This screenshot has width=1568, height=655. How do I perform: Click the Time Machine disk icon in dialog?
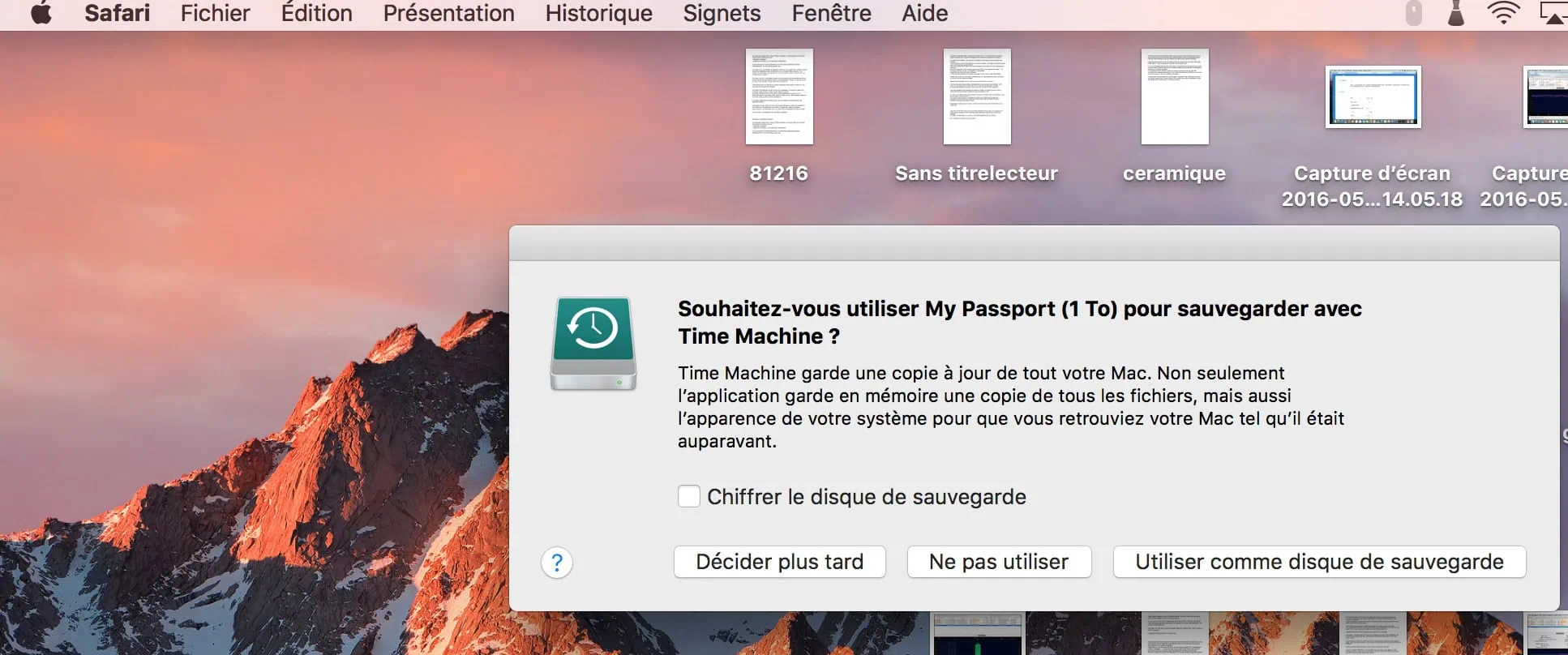[593, 344]
